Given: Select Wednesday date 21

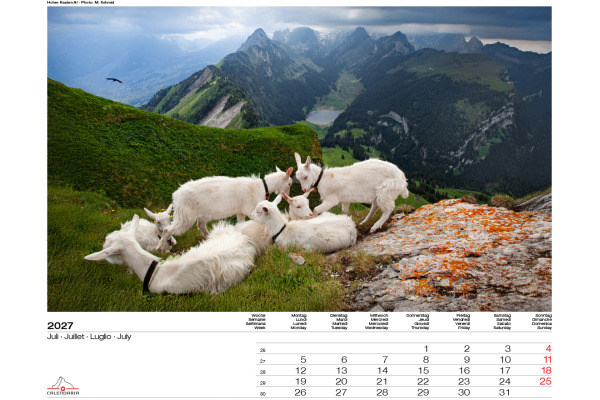Looking at the screenshot, I should [382, 382].
